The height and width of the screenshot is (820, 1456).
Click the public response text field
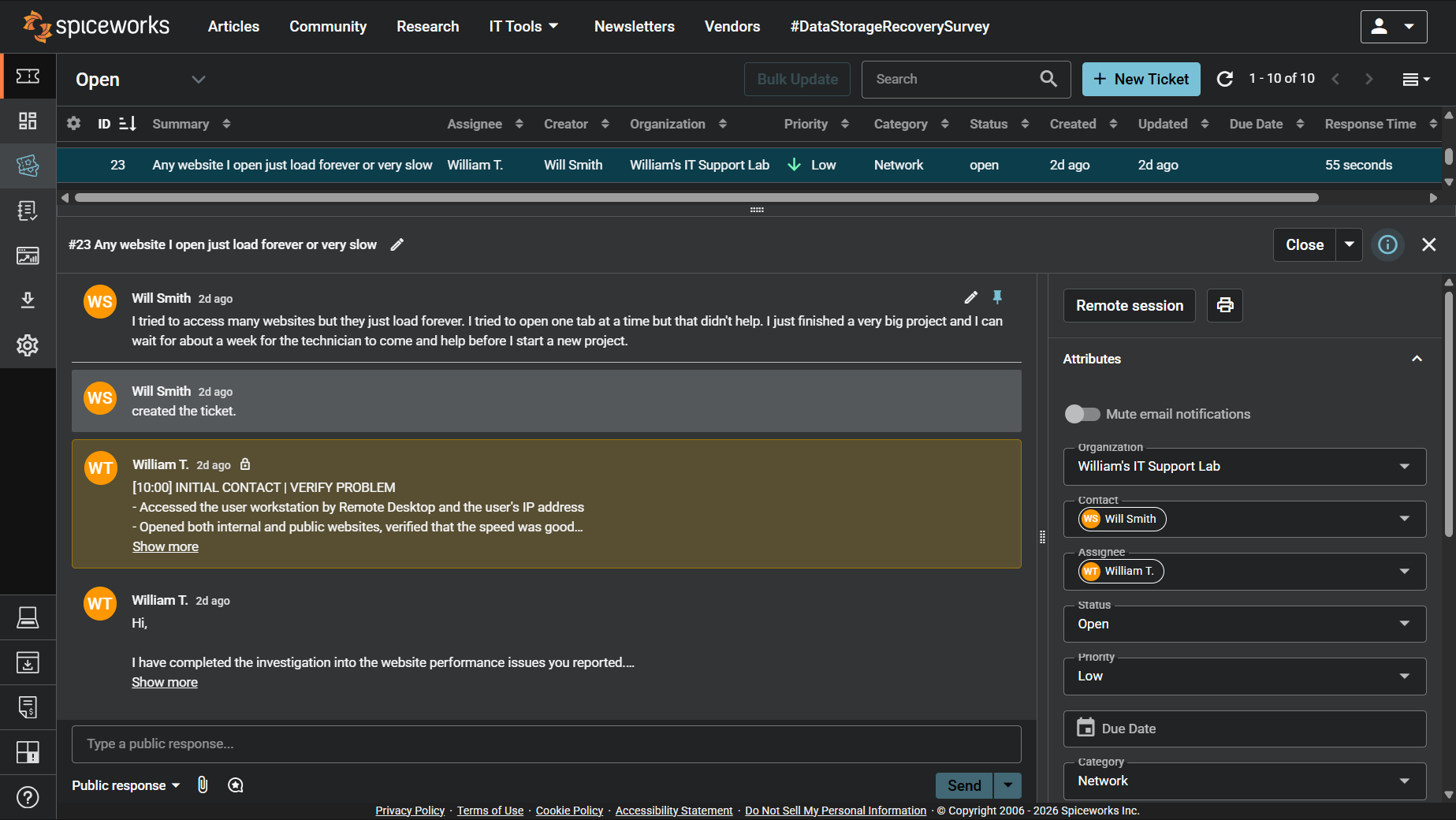point(546,744)
